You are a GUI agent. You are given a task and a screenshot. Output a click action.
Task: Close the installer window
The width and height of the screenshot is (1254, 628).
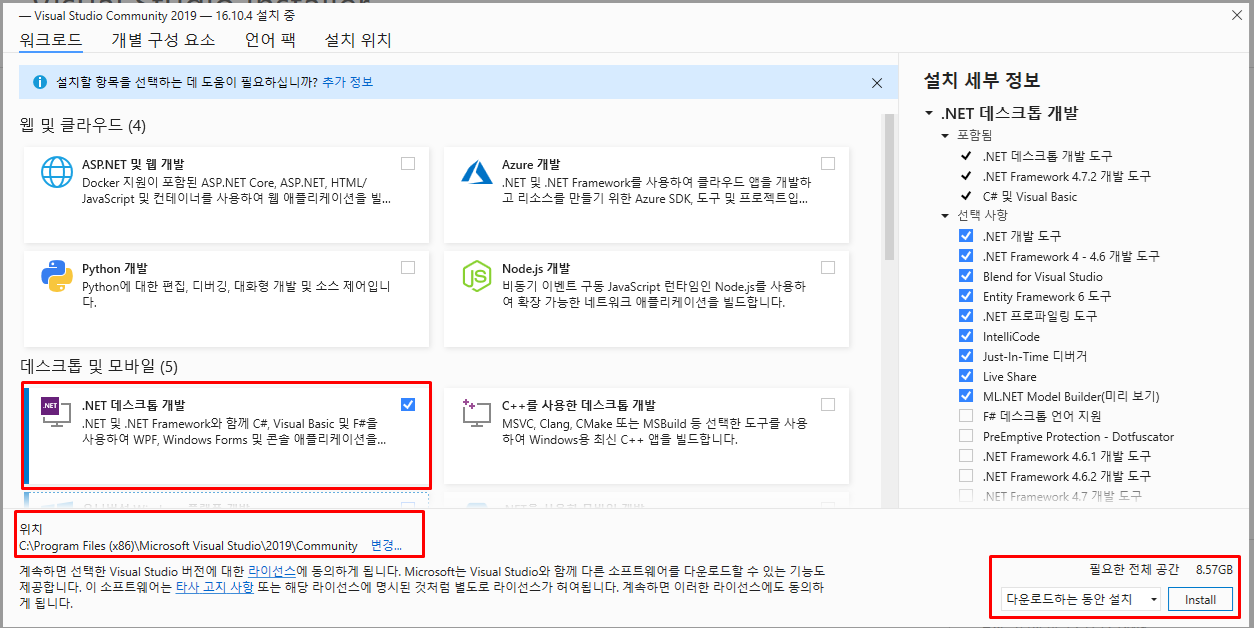[x=1238, y=14]
